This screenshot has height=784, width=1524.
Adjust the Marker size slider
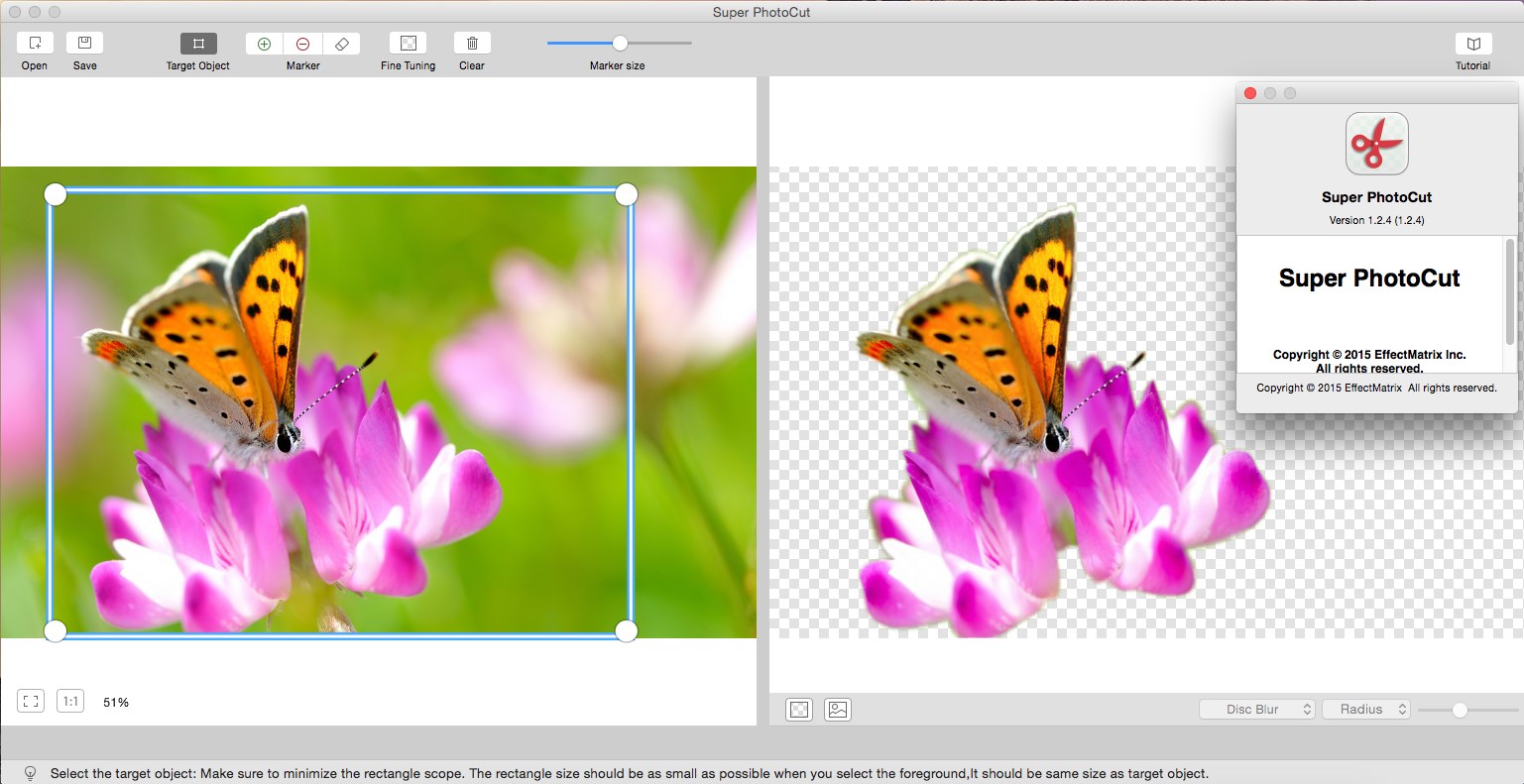620,43
